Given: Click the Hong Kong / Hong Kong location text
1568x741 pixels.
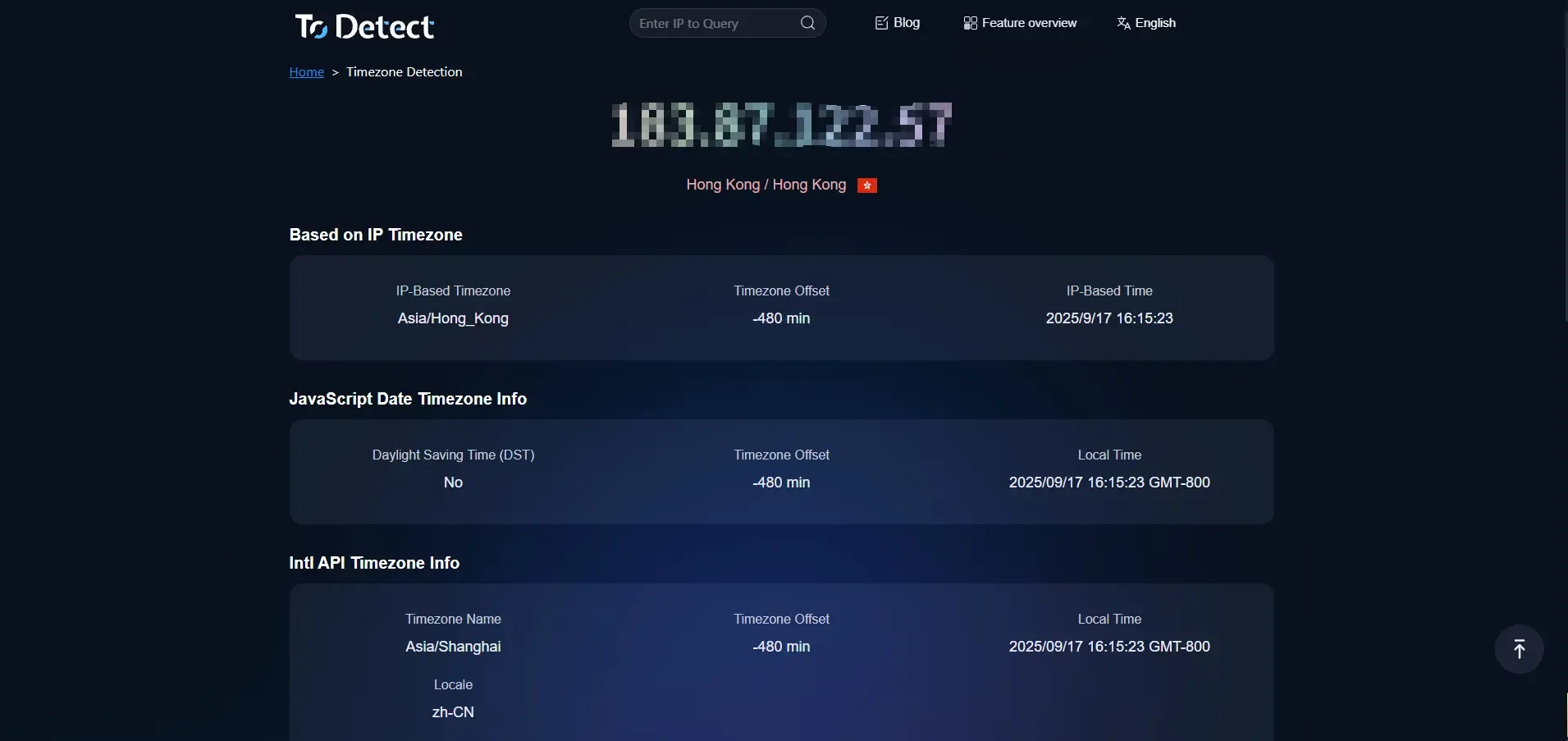Looking at the screenshot, I should coord(766,185).
